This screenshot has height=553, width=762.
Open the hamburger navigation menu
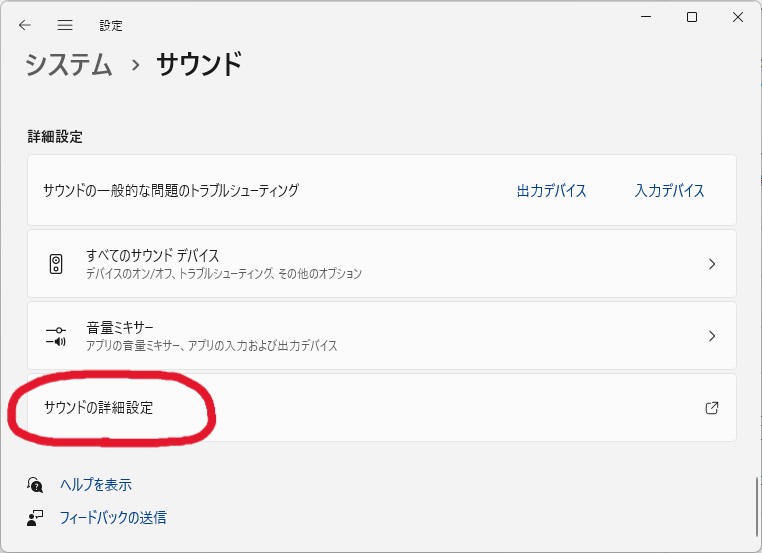[65, 25]
